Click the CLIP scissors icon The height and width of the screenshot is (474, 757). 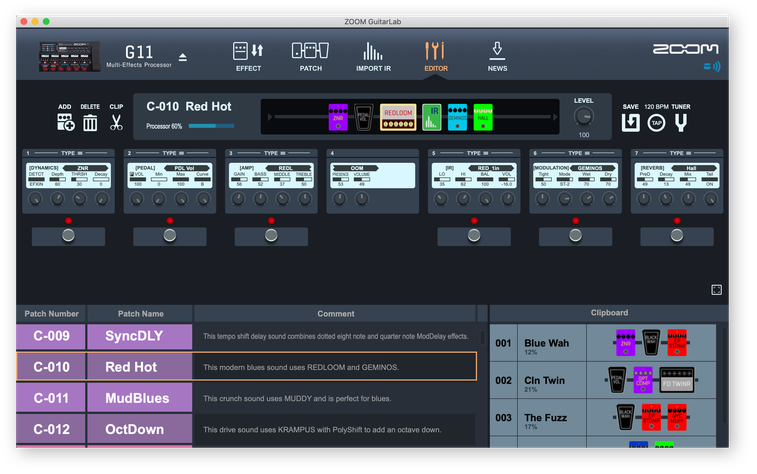pyautogui.click(x=116, y=123)
